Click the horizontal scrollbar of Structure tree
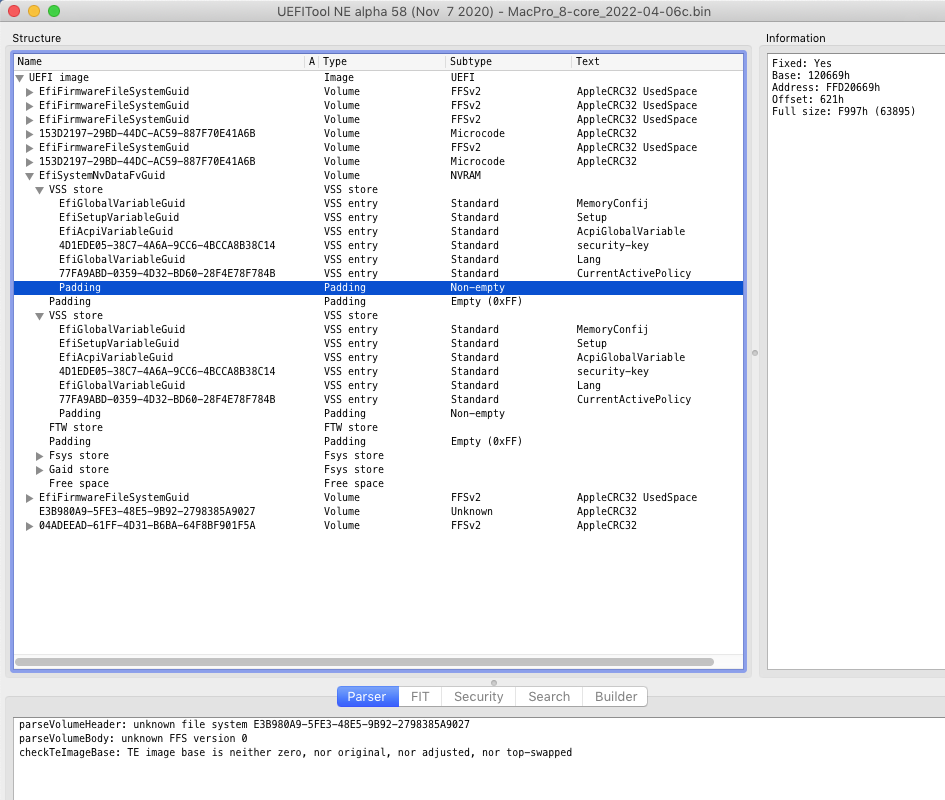Screen dimensions: 945x800 tap(364, 662)
